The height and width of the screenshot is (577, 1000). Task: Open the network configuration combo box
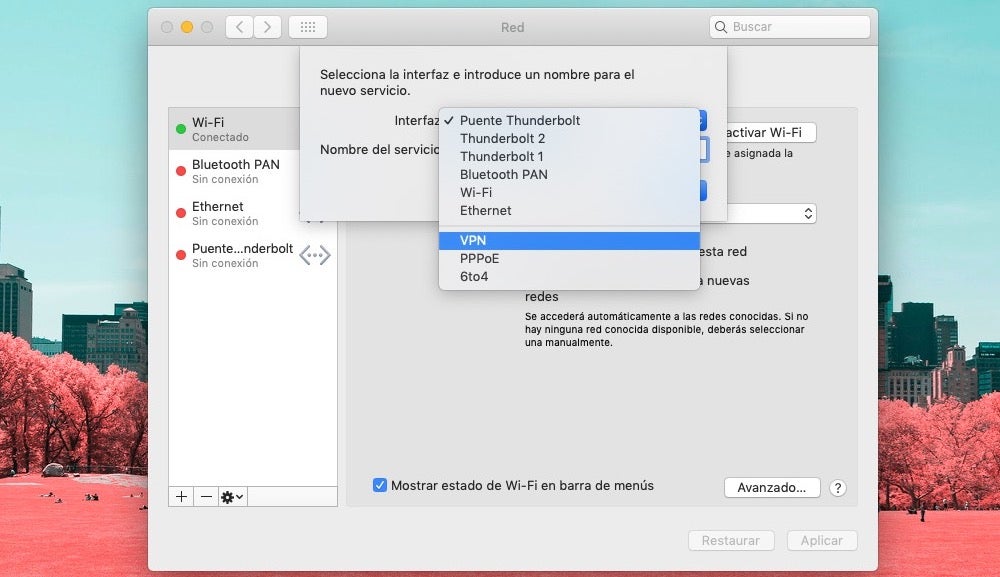point(806,212)
